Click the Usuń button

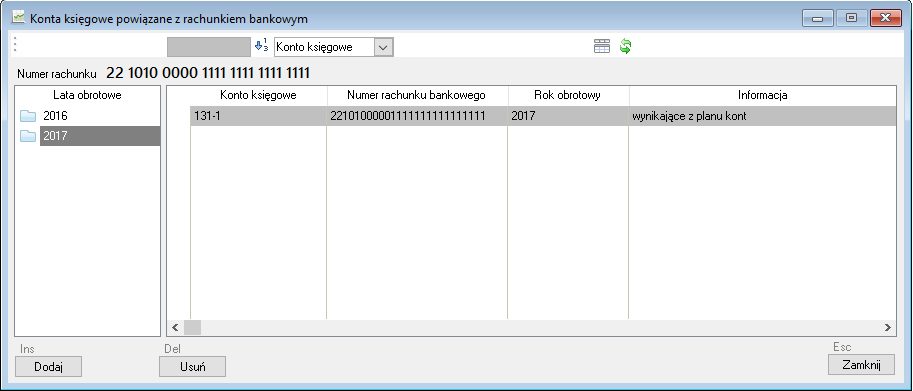tap(192, 367)
